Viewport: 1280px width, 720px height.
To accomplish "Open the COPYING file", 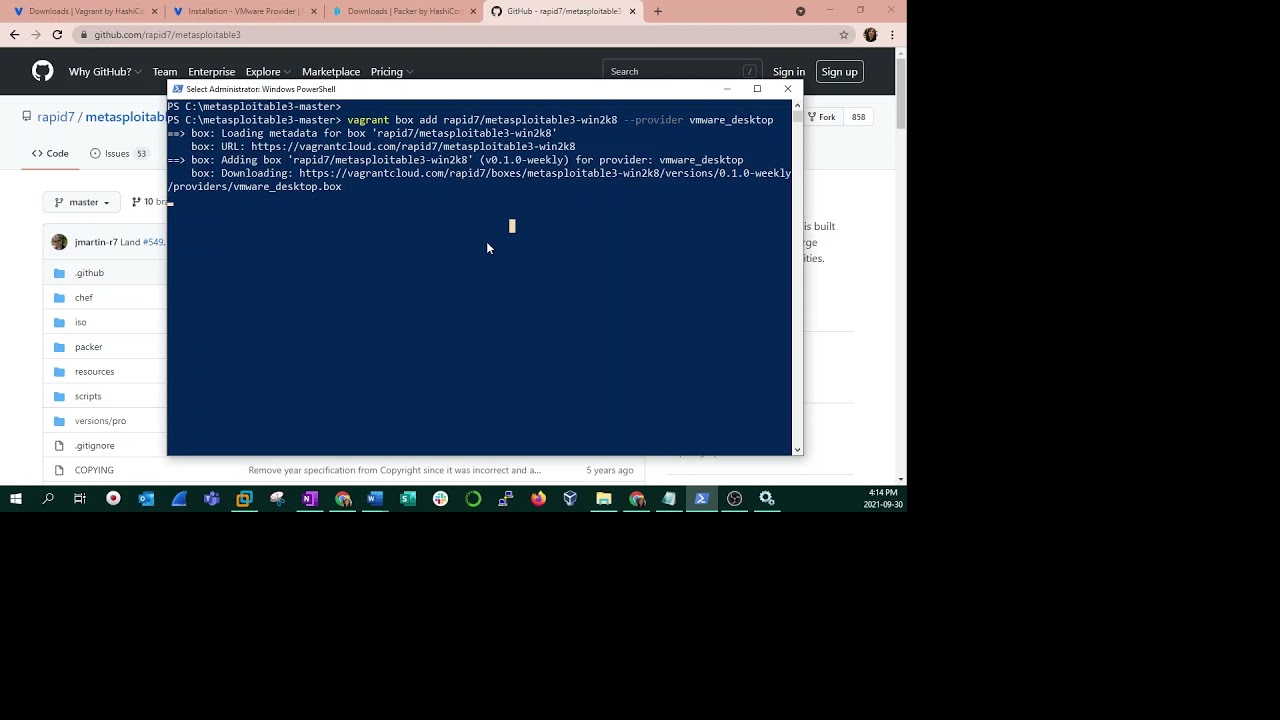I will [x=94, y=470].
